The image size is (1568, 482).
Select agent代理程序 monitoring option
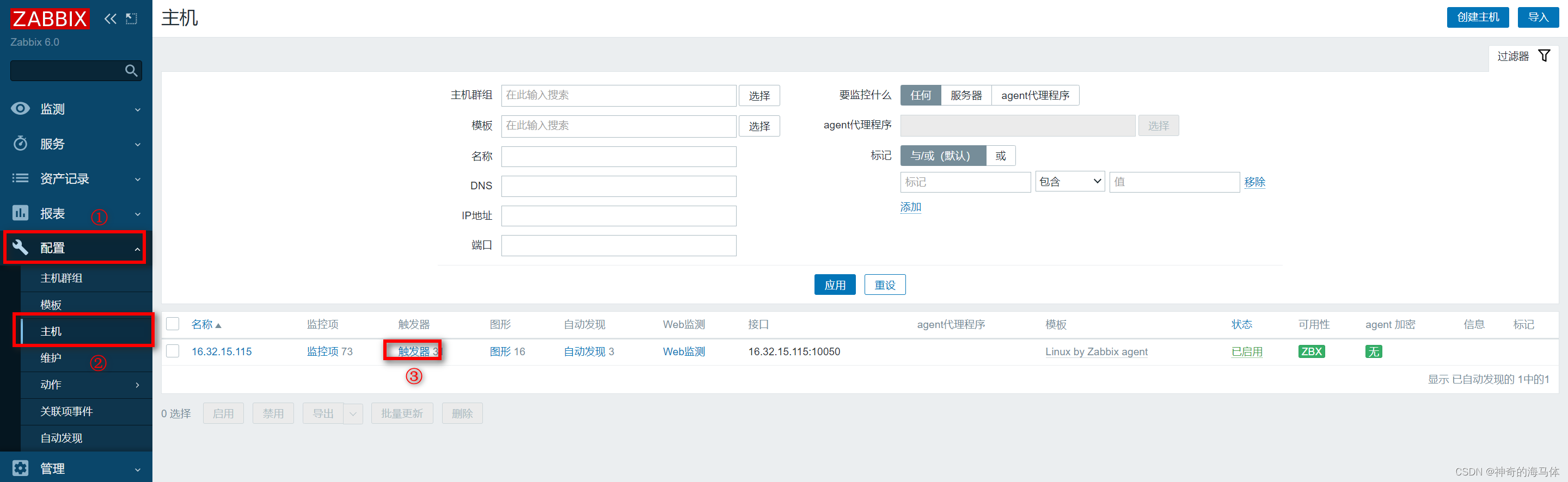coord(1035,96)
